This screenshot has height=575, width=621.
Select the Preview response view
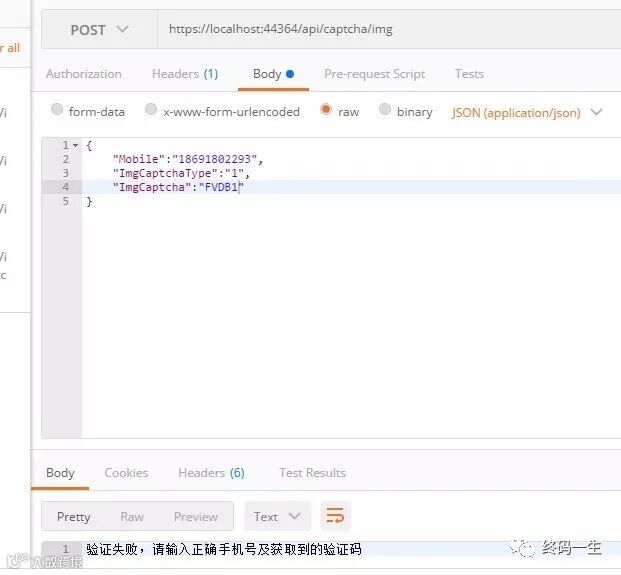pyautogui.click(x=196, y=517)
